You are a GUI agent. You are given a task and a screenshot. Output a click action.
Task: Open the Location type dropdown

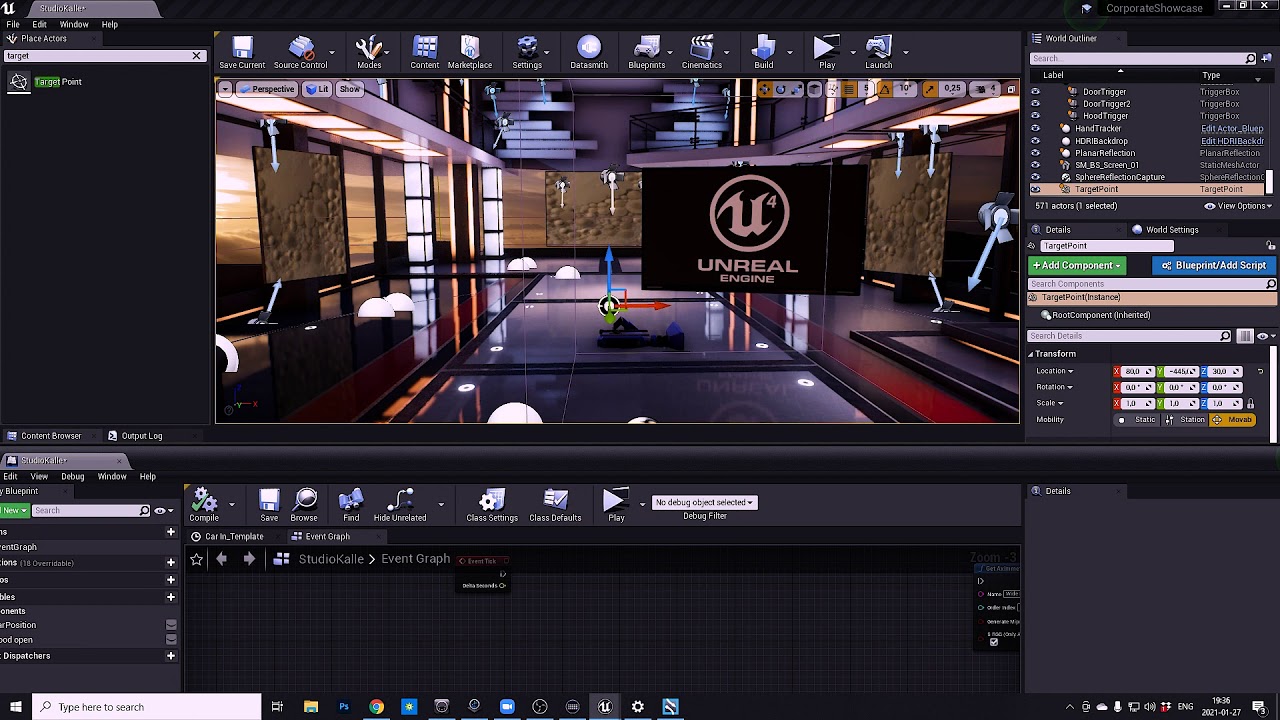[x=1055, y=371]
